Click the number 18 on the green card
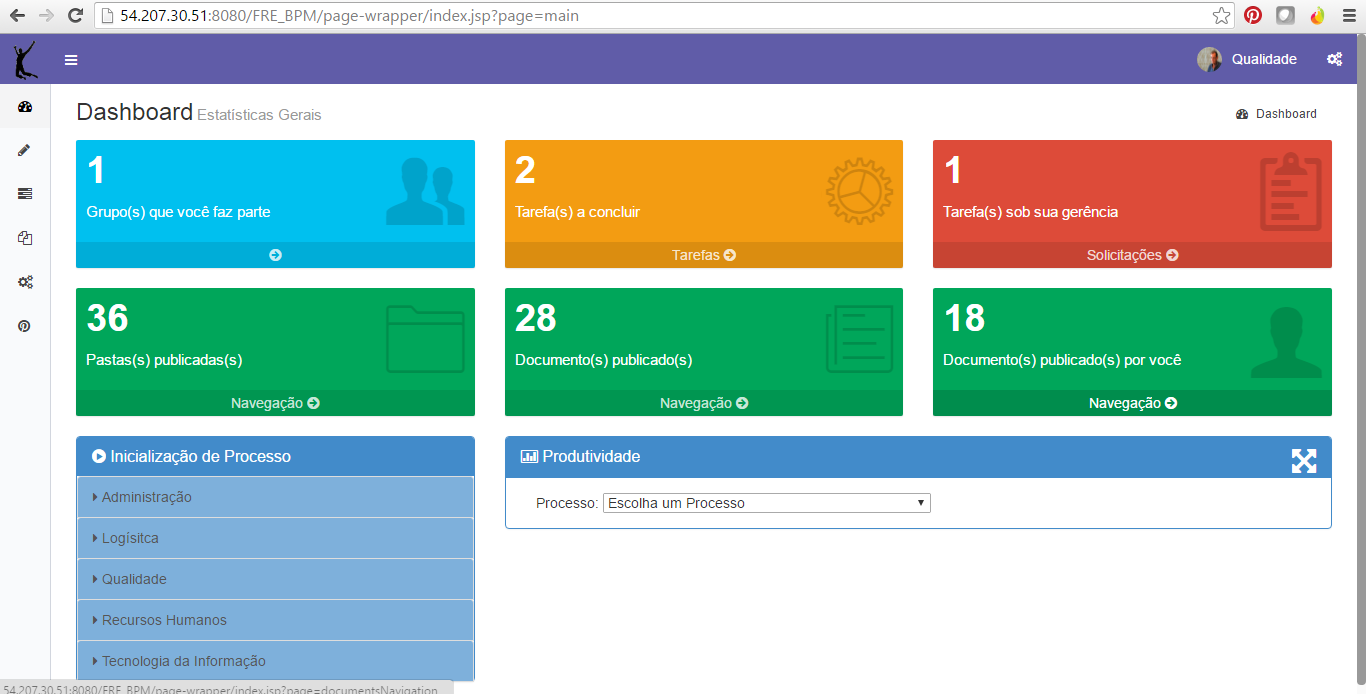The height and width of the screenshot is (694, 1366). (964, 318)
